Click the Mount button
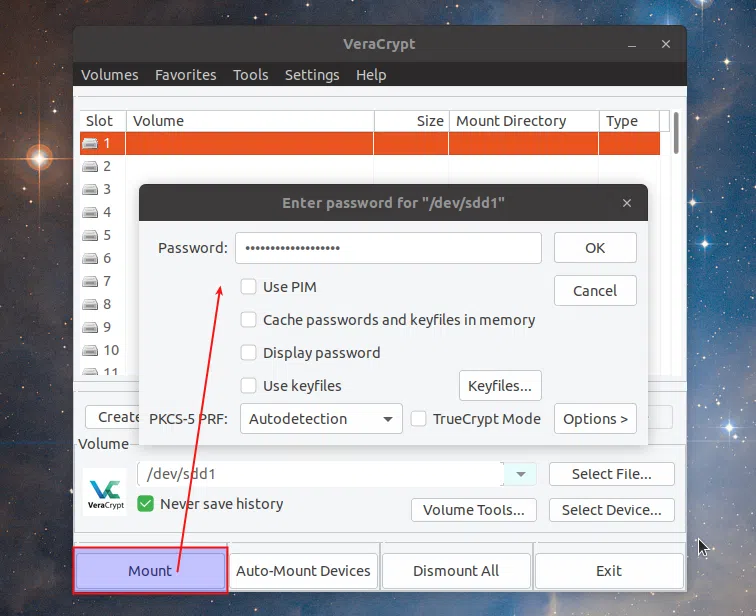The height and width of the screenshot is (616, 756). (x=150, y=571)
